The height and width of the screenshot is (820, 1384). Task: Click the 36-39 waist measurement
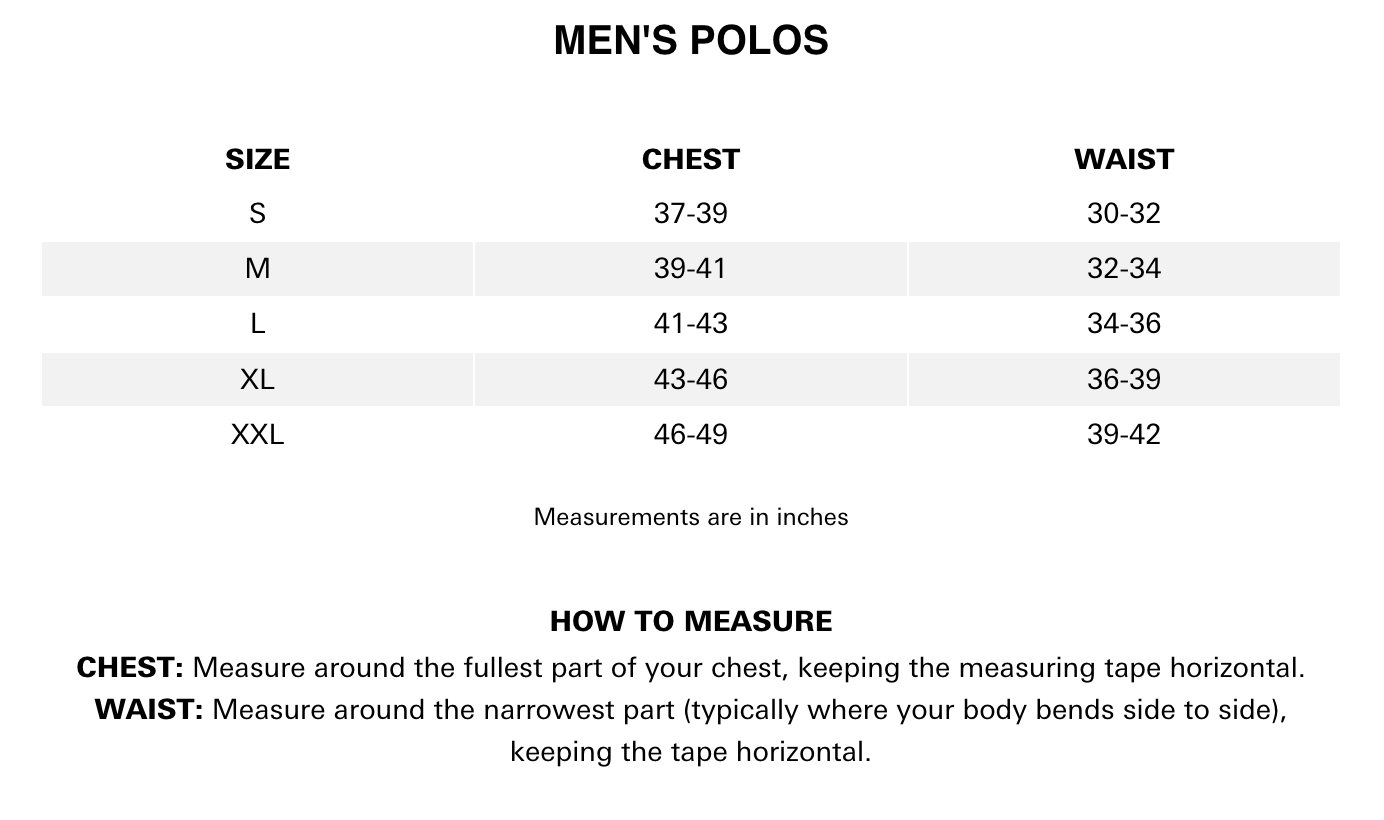1124,380
